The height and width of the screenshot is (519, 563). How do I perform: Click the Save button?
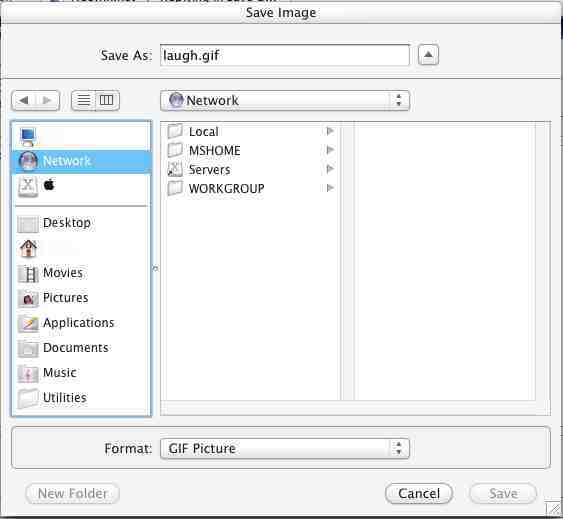pyautogui.click(x=503, y=493)
